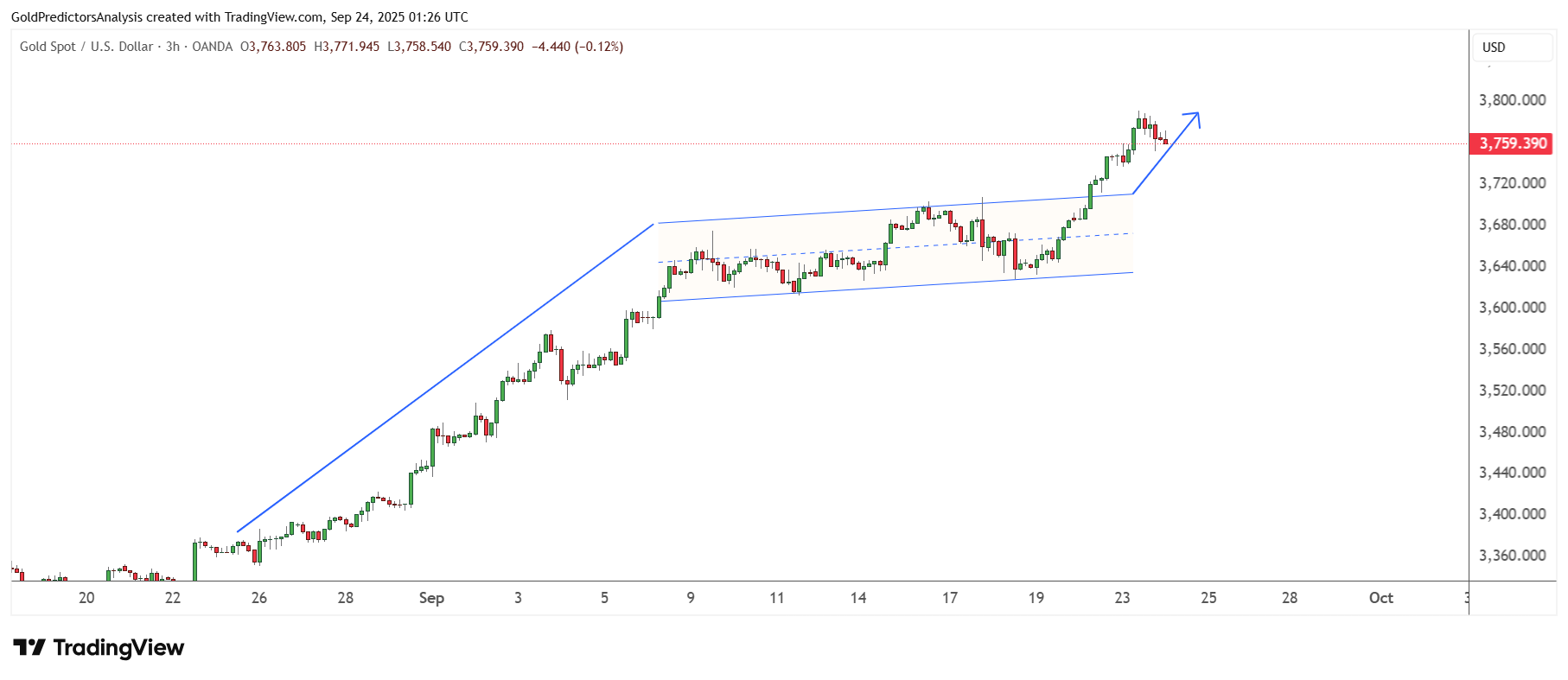Click the TradingView wordmark text
This screenshot has width=1568, height=680.
point(118,647)
